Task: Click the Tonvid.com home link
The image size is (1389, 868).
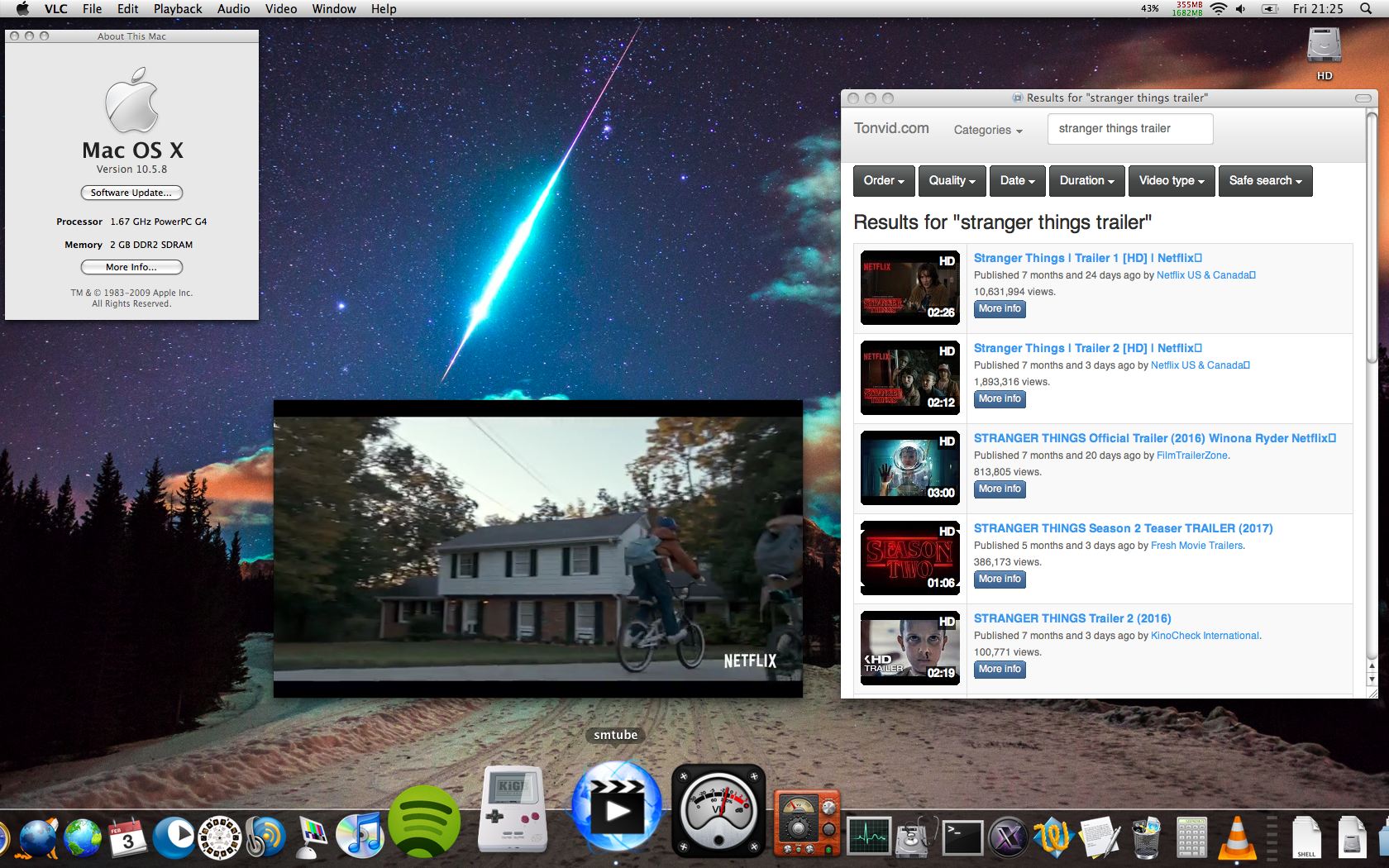Action: pos(891,128)
